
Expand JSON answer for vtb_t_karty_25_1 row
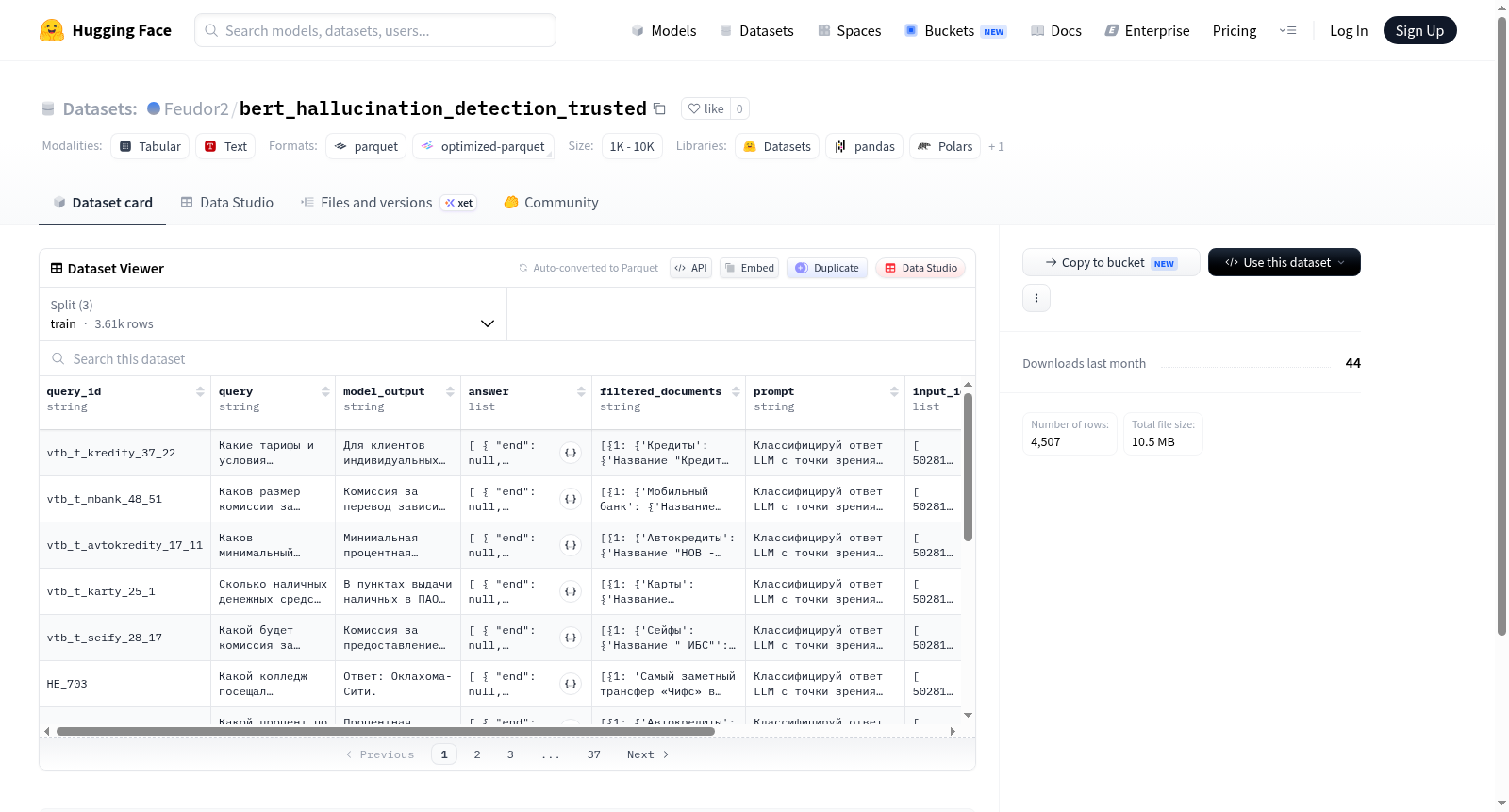point(571,591)
